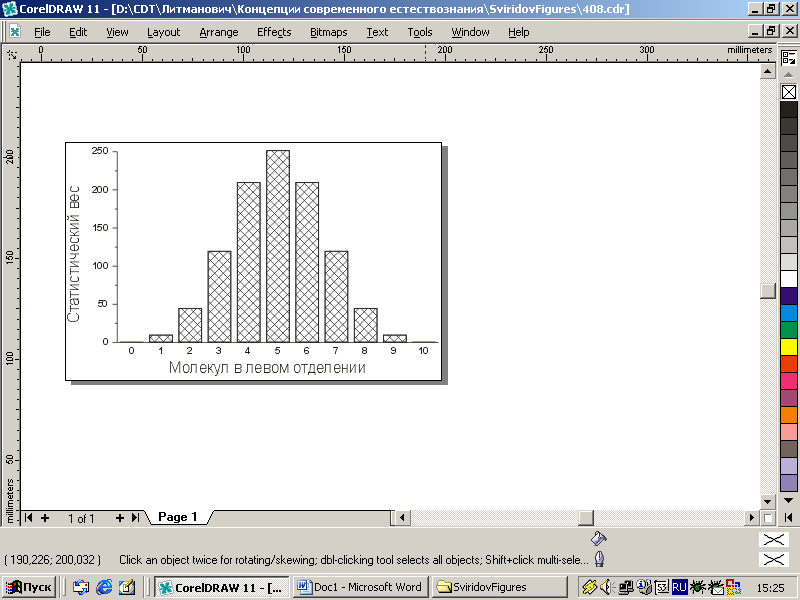Open the Effects menu
Screen dimensions: 800x600
point(273,32)
